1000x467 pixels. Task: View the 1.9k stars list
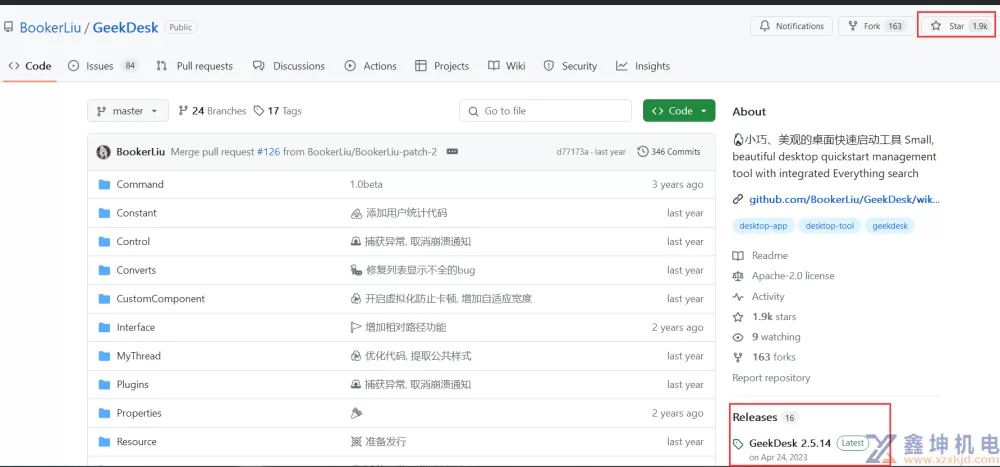pos(764,316)
